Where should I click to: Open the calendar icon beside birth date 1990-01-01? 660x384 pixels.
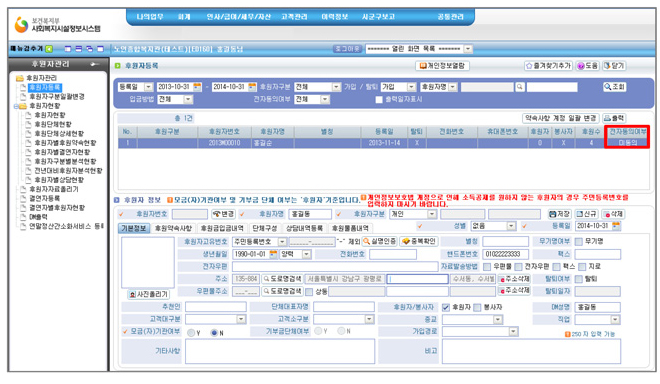pyautogui.click(x=273, y=254)
